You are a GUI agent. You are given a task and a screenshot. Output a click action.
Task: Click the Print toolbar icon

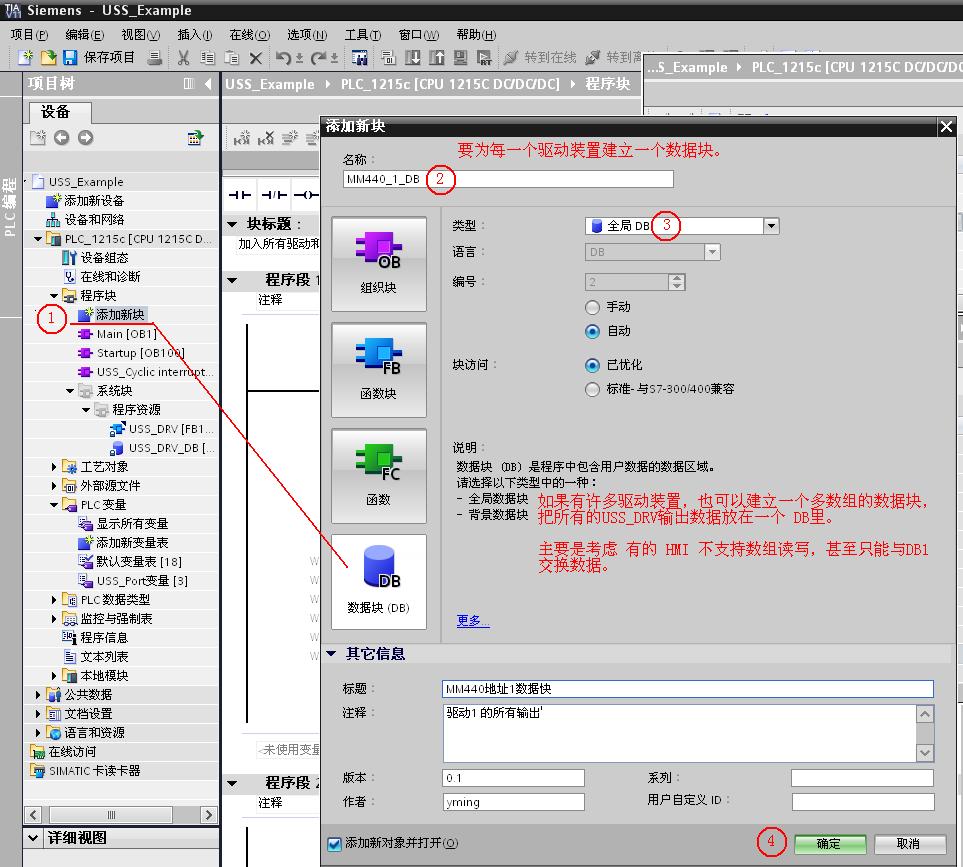click(155, 58)
